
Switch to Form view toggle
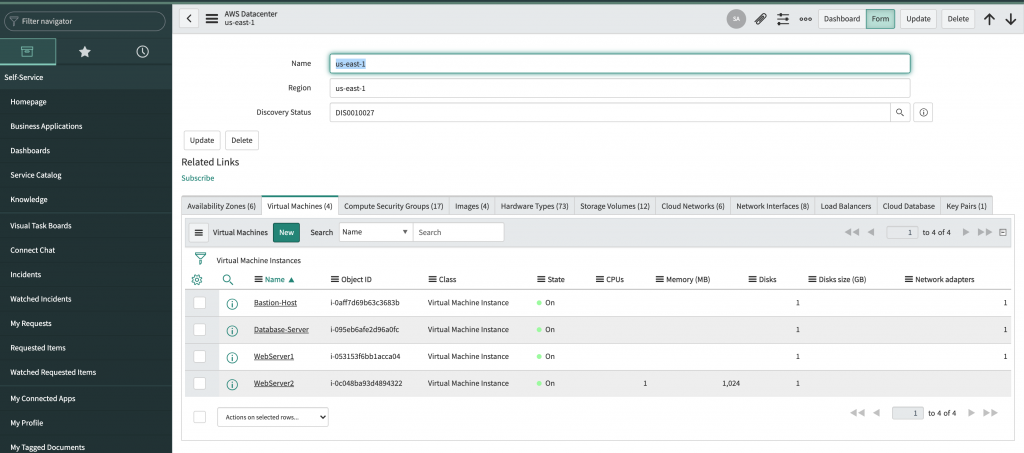pyautogui.click(x=880, y=19)
